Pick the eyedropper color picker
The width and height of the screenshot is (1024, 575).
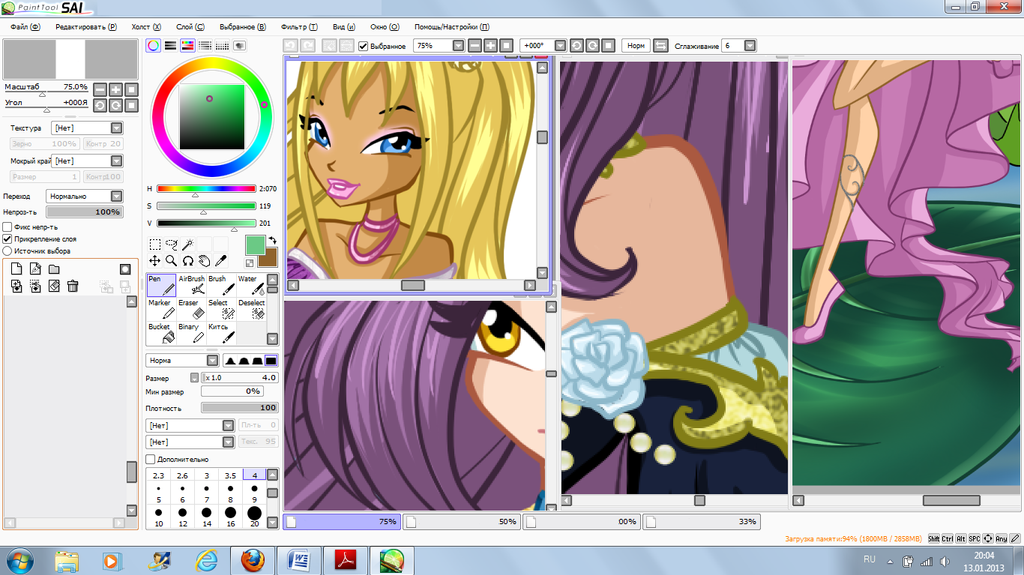[221, 261]
